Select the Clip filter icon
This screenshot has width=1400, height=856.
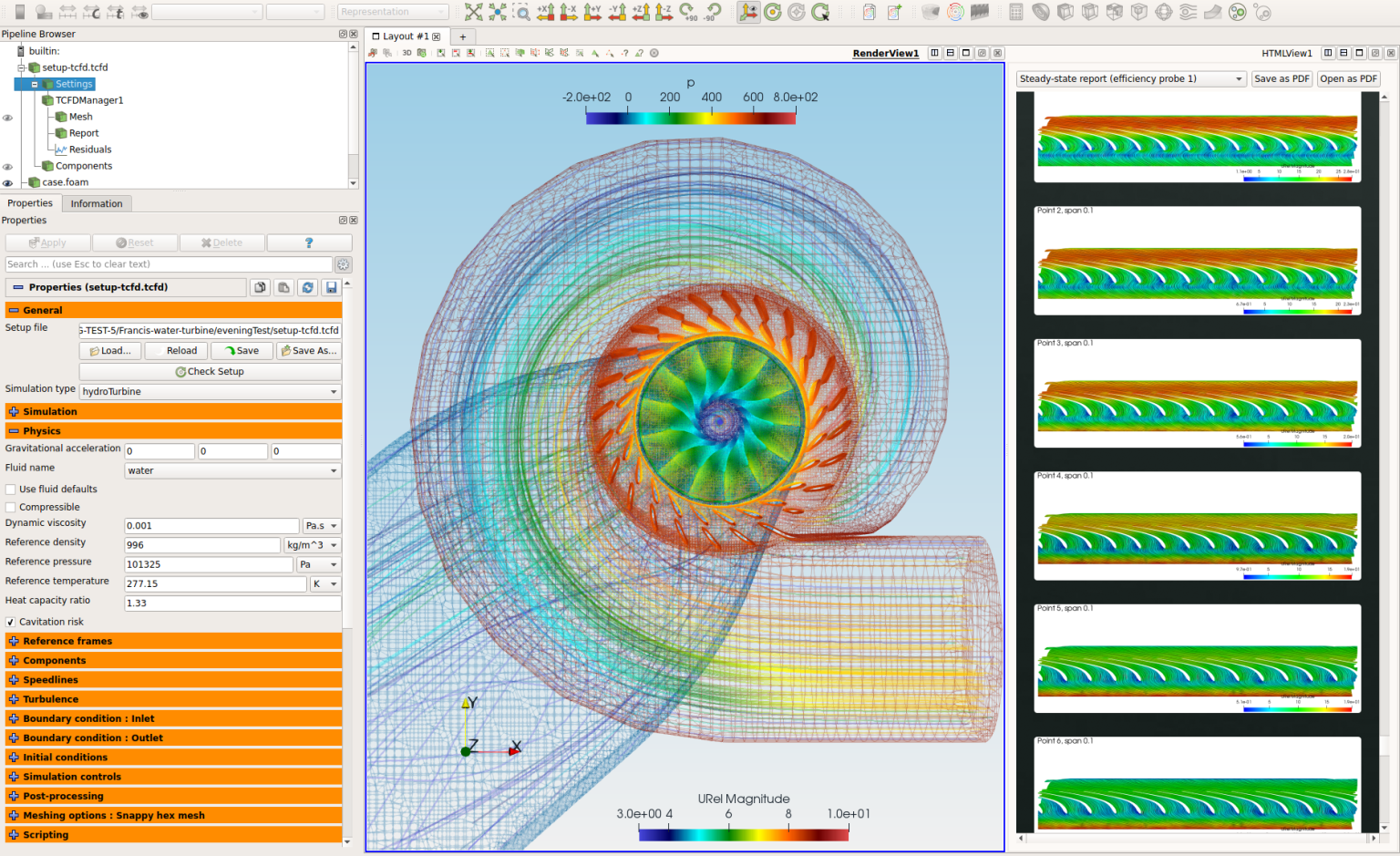click(x=1065, y=12)
